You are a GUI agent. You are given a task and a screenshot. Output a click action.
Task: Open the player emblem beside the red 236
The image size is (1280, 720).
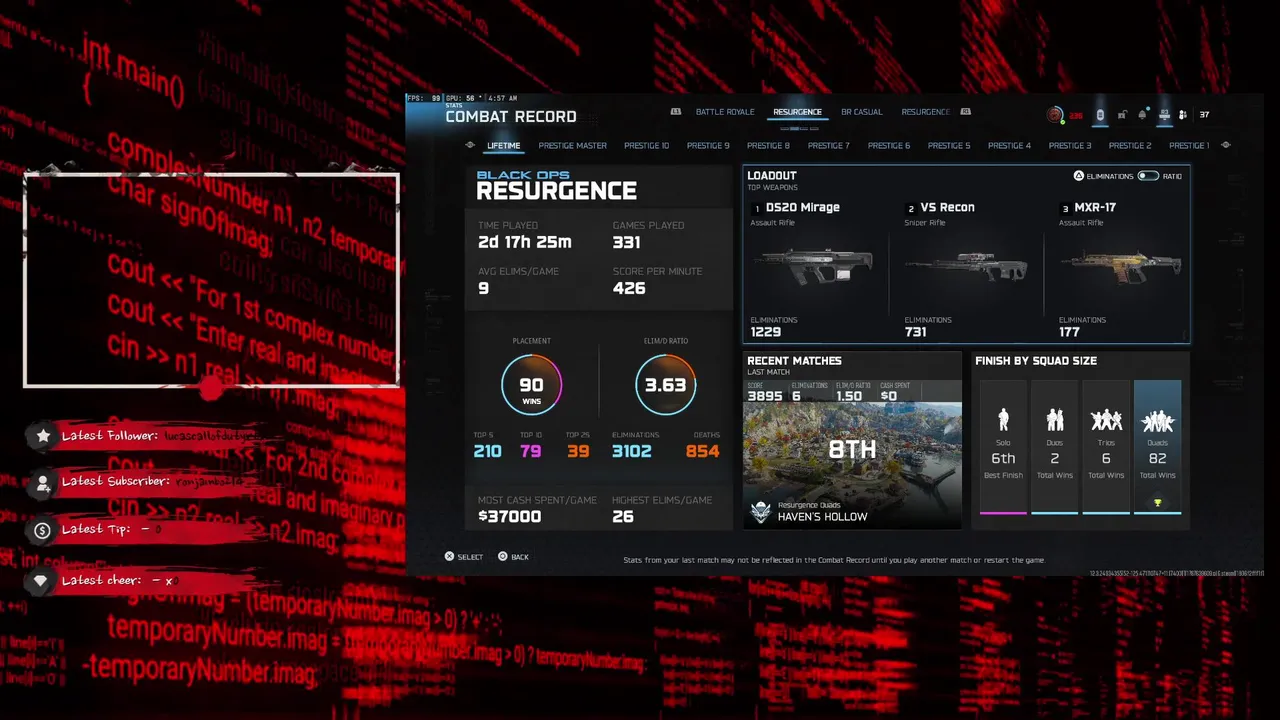pyautogui.click(x=1055, y=115)
